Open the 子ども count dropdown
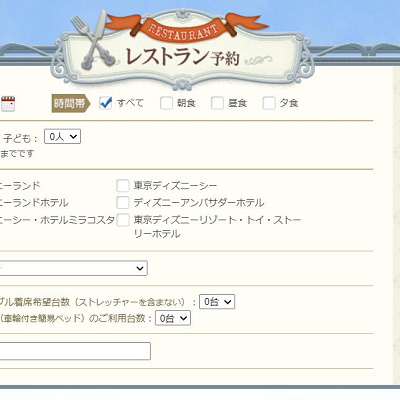The image size is (400, 400). coord(63,137)
